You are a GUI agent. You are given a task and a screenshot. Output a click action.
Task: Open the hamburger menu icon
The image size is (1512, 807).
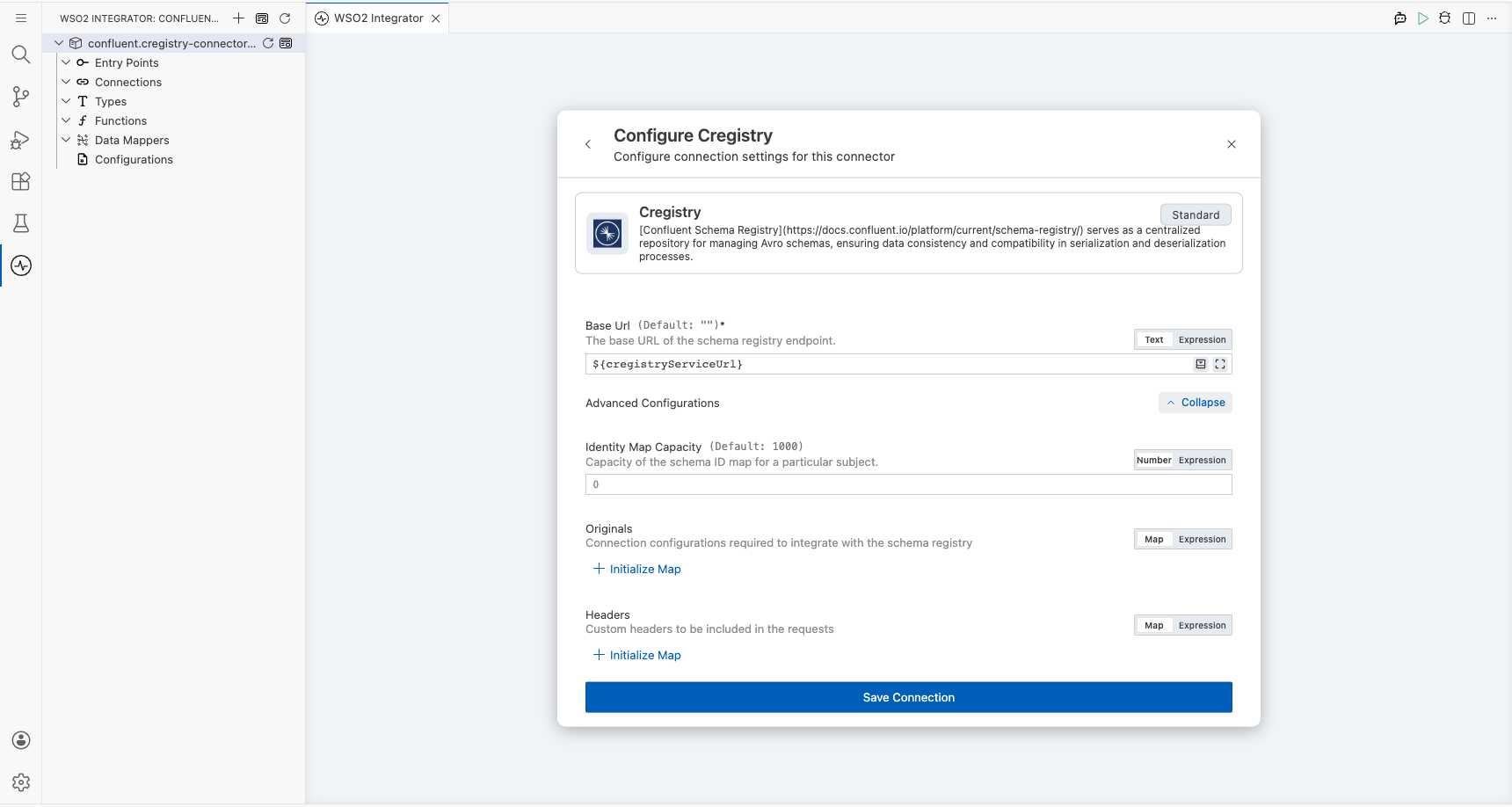coord(21,18)
